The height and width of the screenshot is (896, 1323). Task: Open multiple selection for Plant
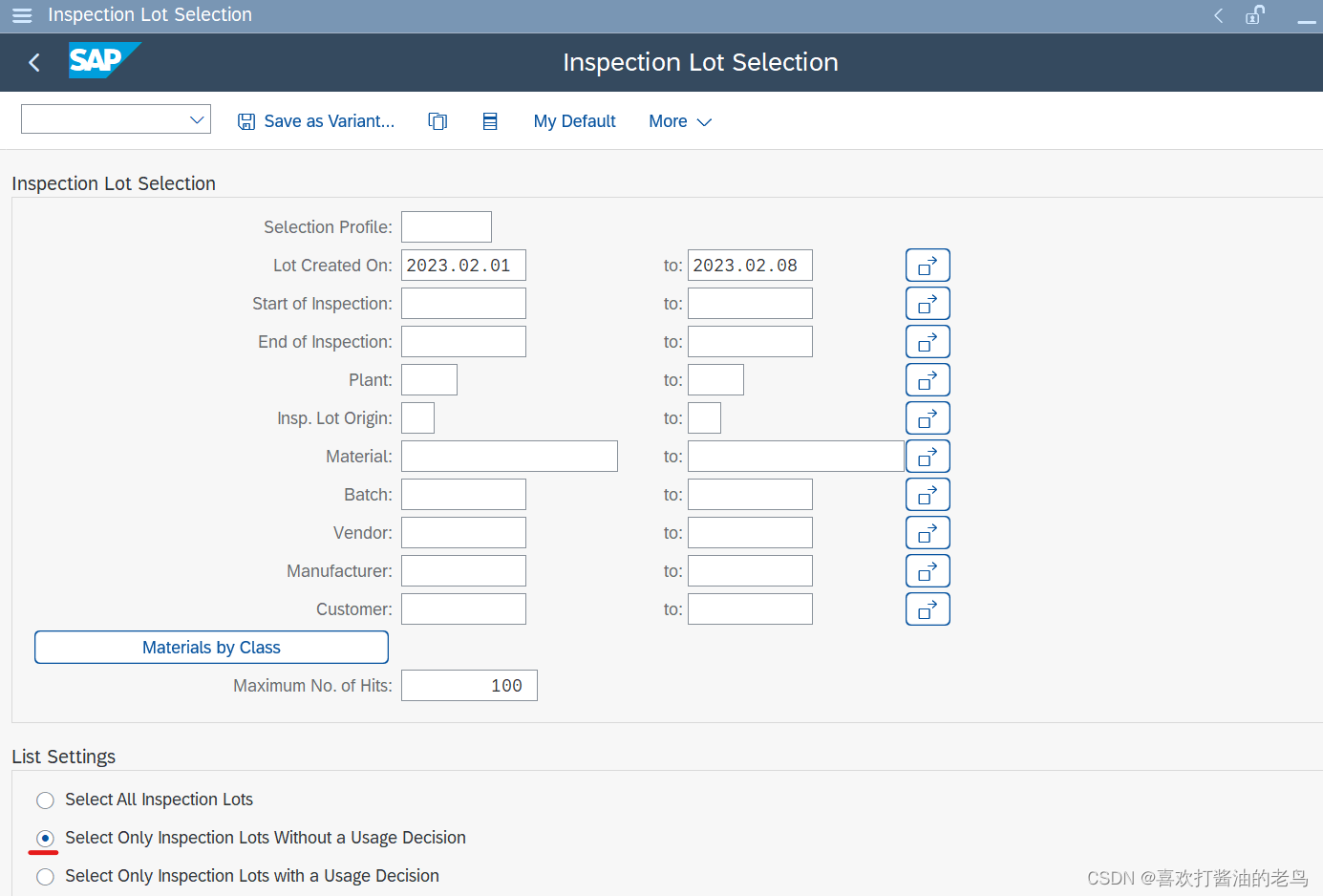[927, 379]
